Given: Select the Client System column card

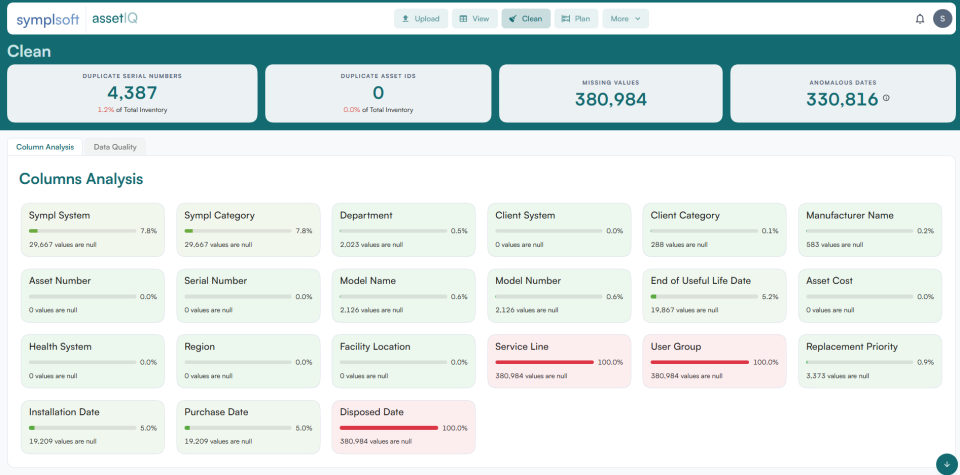Looking at the screenshot, I should tap(559, 230).
